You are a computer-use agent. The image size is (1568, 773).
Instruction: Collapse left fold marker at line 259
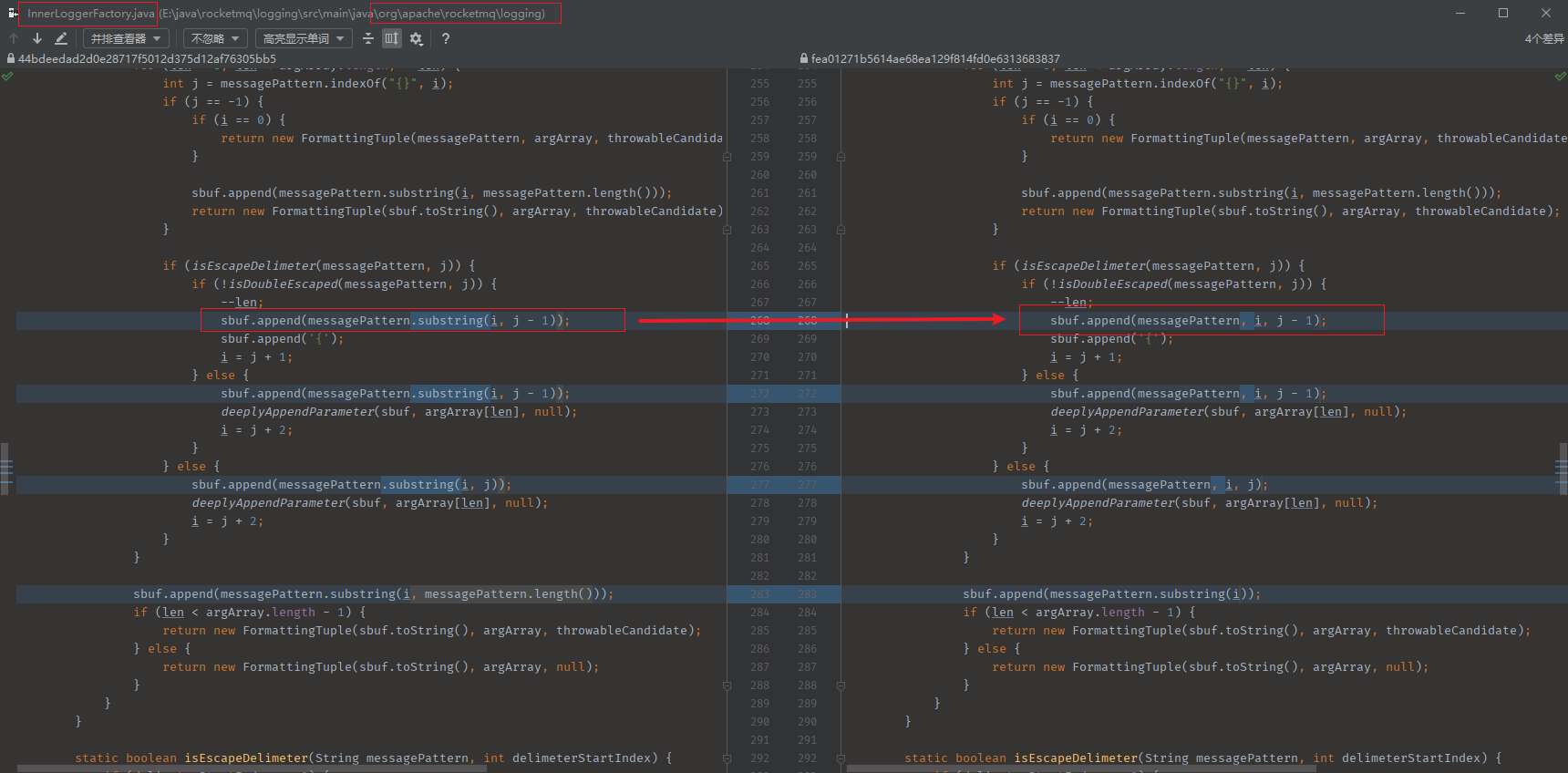727,157
